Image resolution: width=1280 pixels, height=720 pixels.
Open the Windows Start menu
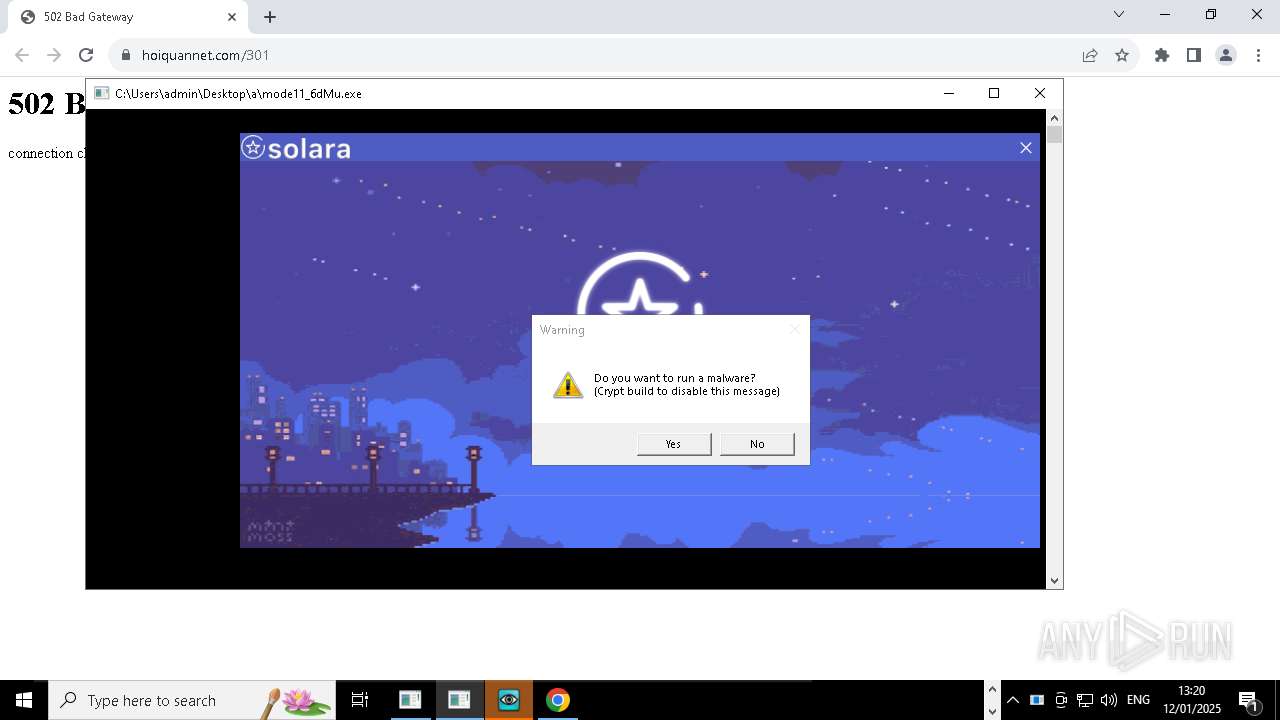(x=24, y=700)
